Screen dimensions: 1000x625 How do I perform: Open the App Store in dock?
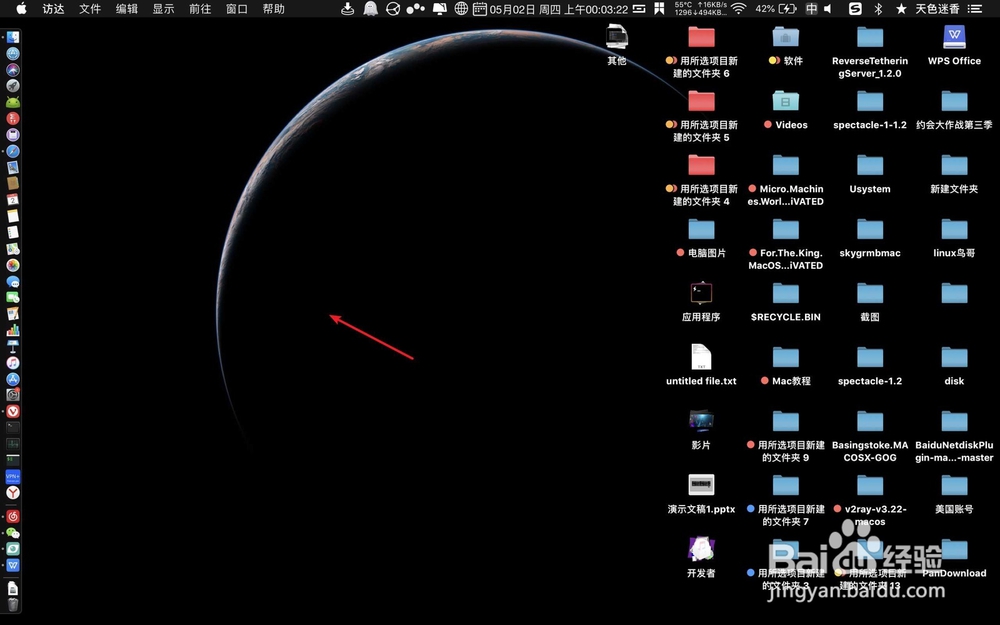pos(13,379)
